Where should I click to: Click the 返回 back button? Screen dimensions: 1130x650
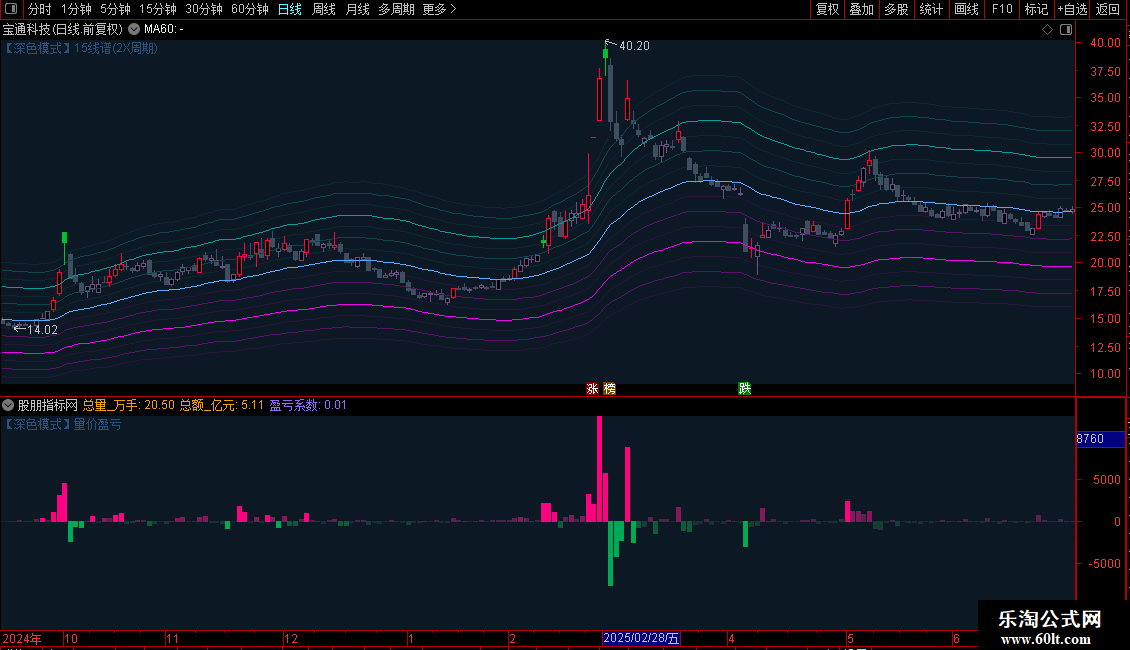(x=1108, y=9)
